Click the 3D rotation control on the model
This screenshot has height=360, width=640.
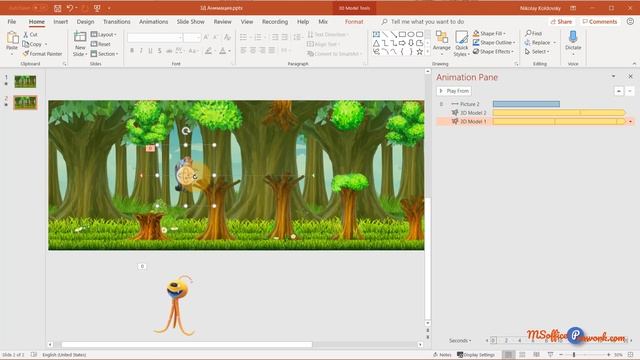(186, 176)
